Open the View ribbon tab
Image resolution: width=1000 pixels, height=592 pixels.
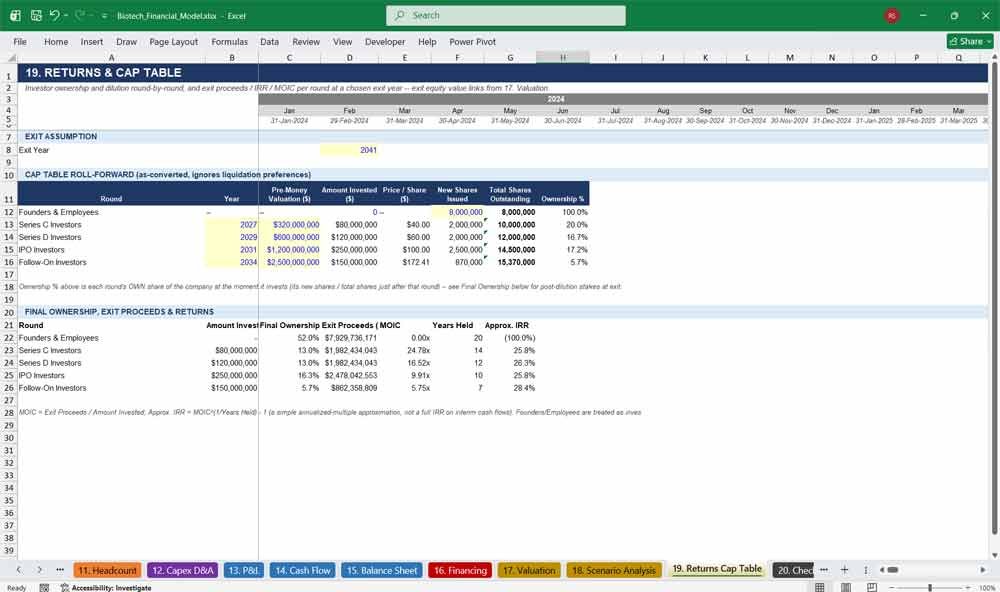tap(342, 41)
